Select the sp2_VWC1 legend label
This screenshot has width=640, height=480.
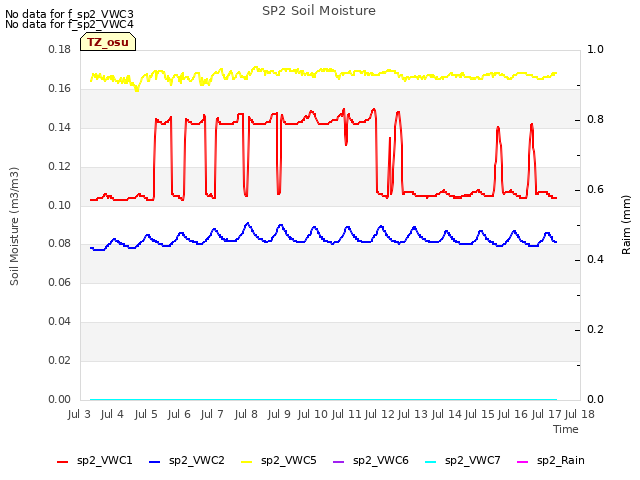pos(104,460)
